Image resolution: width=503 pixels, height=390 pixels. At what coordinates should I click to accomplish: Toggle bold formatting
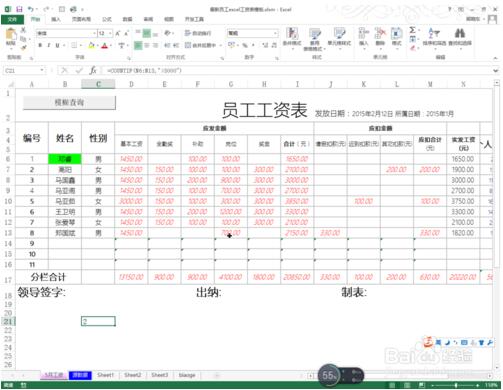40,45
